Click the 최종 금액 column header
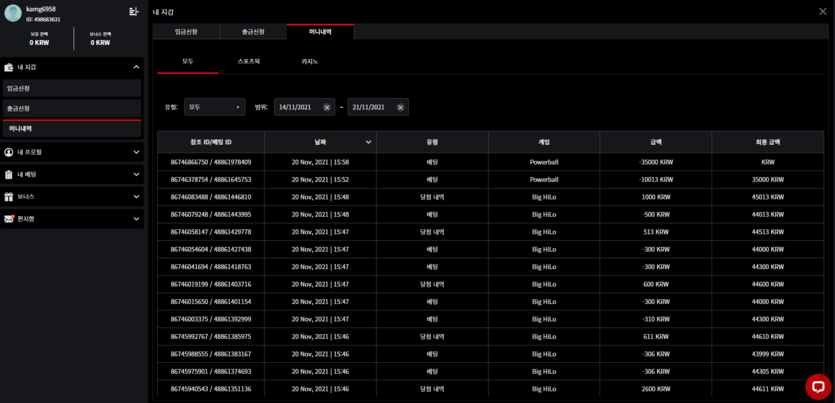 point(767,142)
